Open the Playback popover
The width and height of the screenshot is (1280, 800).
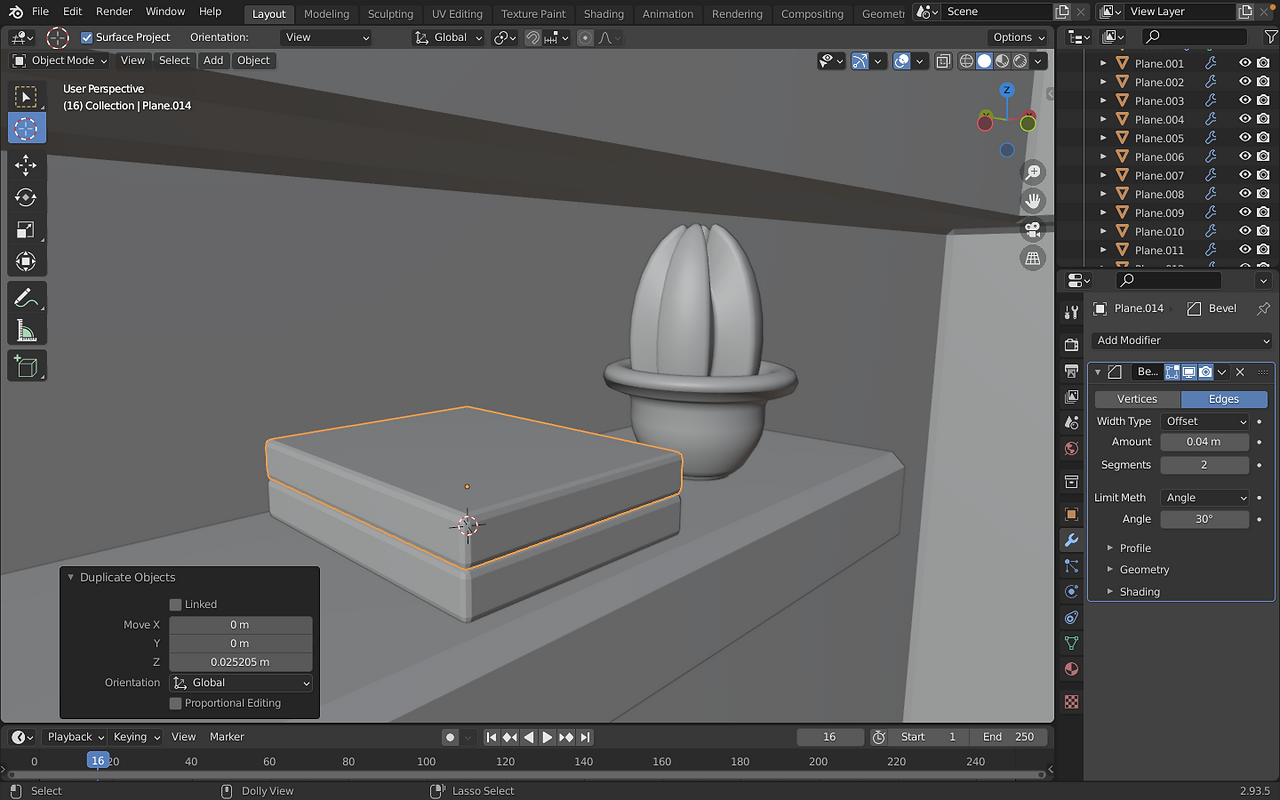[x=75, y=737]
